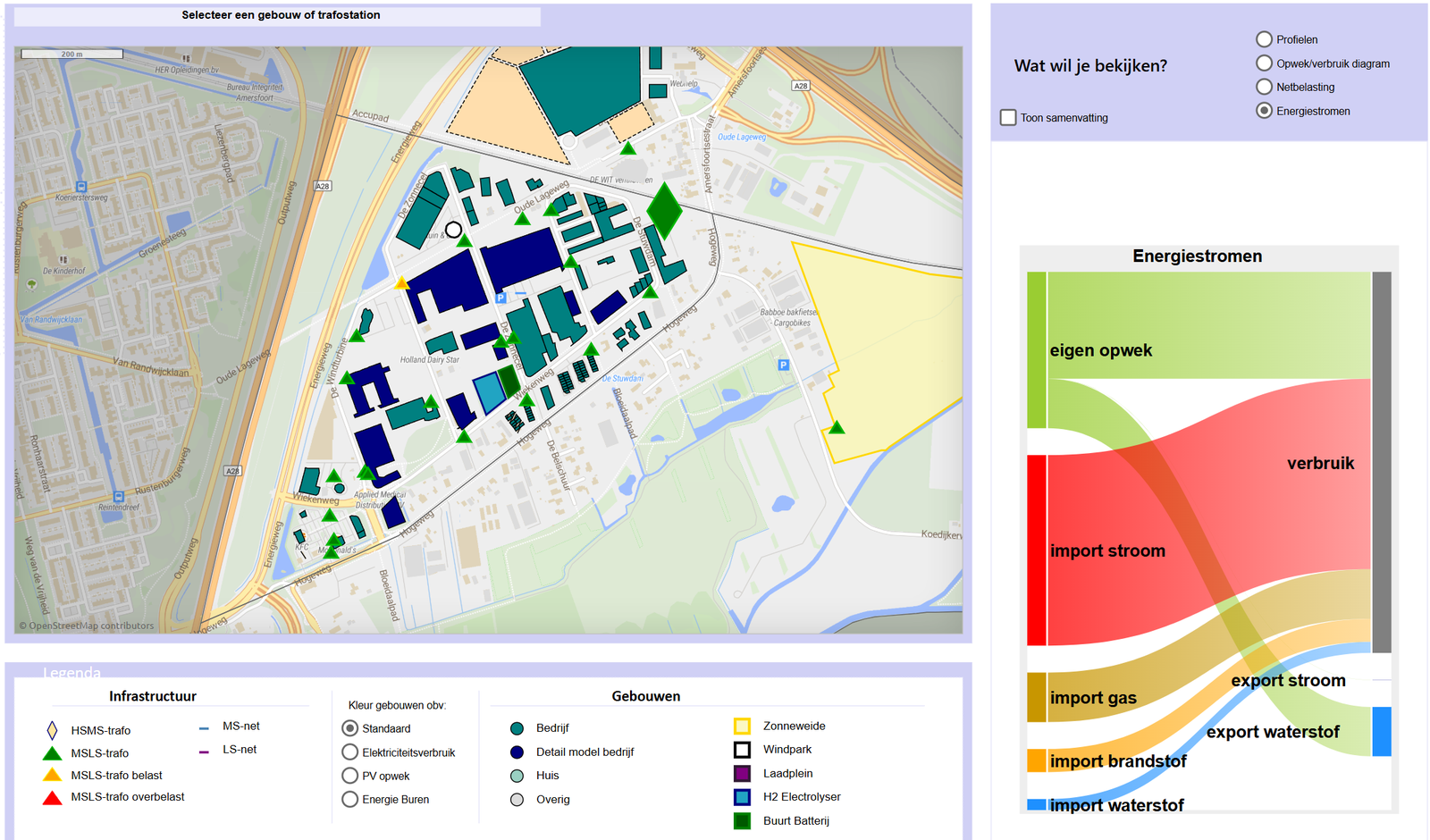Click green trafo triangle below large teal building

point(628,148)
